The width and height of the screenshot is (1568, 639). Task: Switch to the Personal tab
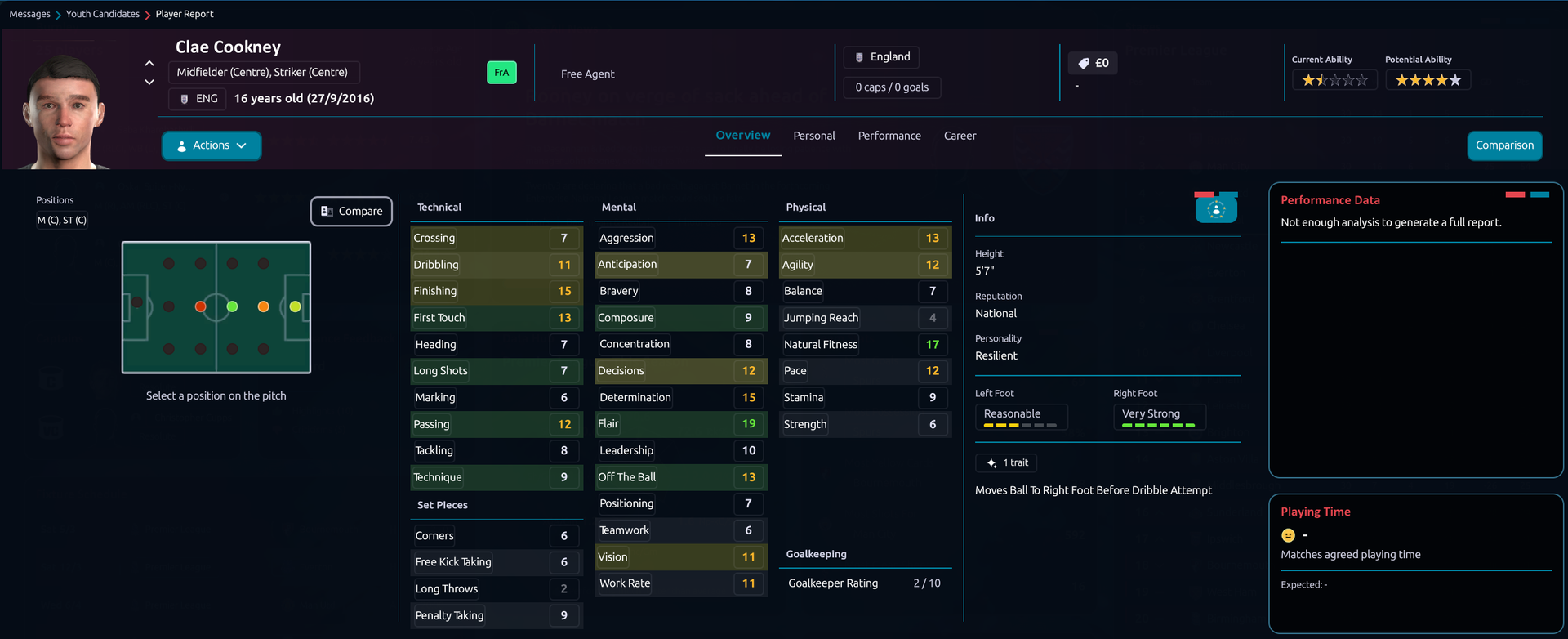point(814,136)
